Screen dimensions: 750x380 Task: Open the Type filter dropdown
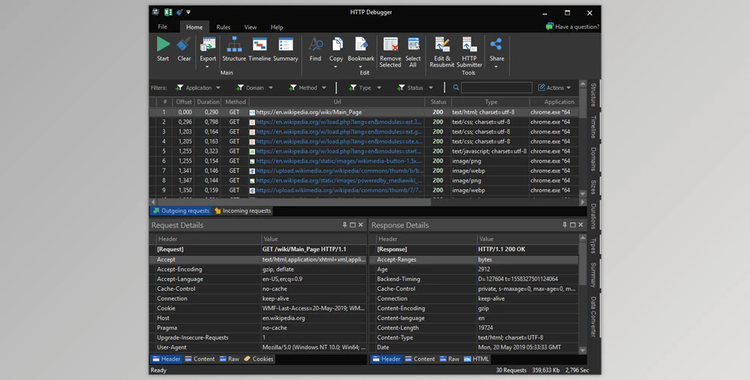365,88
